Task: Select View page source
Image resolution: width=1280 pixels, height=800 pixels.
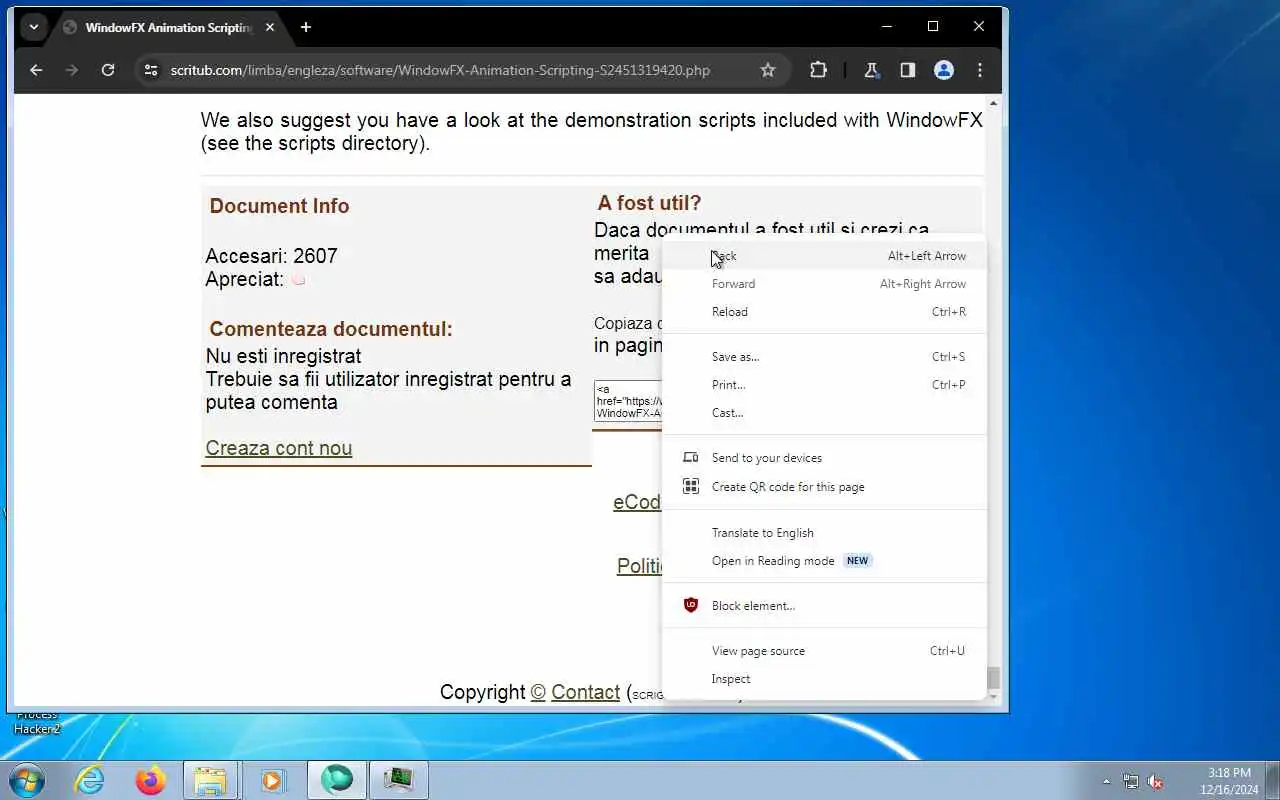Action: (x=825, y=651)
